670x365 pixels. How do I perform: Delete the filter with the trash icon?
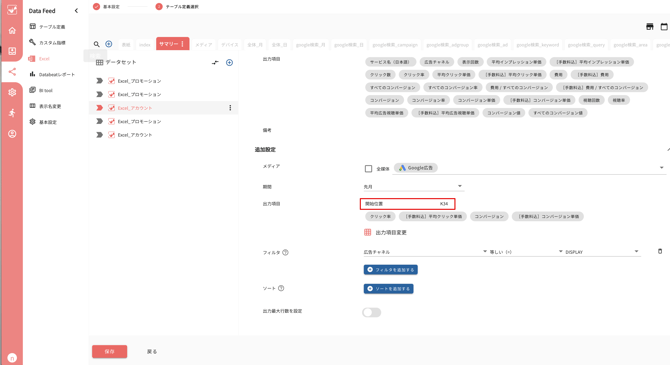click(x=660, y=251)
